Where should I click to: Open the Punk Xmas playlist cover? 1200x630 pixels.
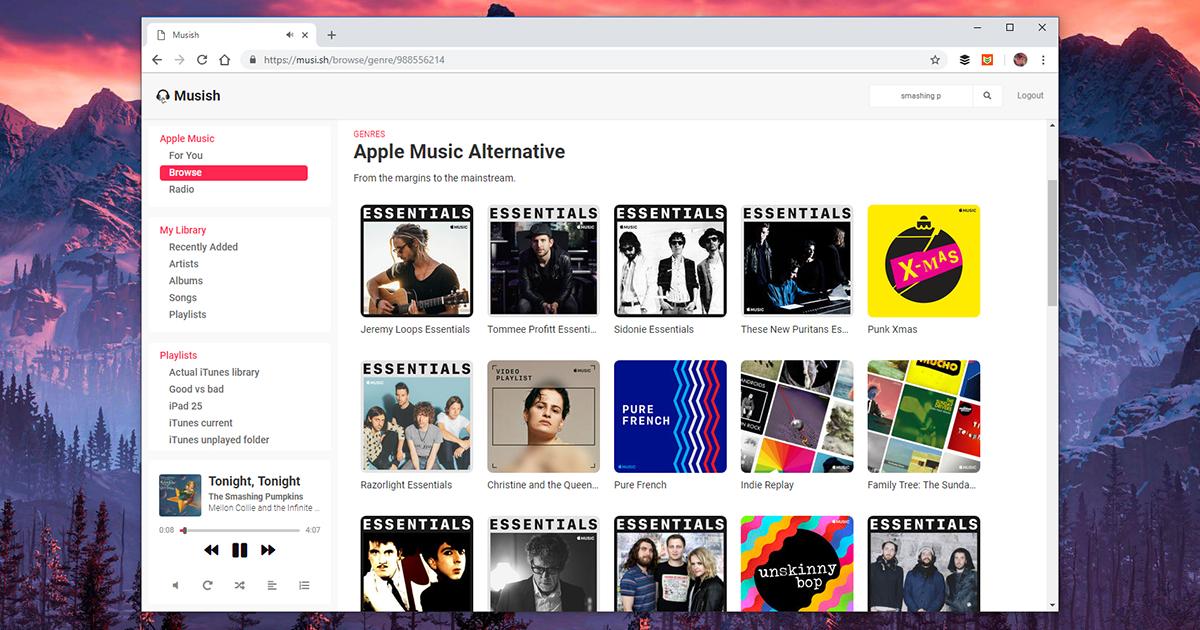pos(924,261)
